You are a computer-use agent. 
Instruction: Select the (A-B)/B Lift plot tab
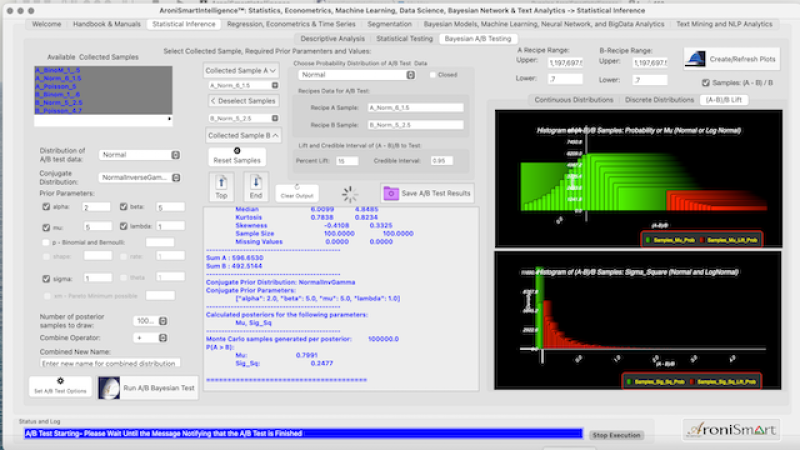pyautogui.click(x=723, y=100)
